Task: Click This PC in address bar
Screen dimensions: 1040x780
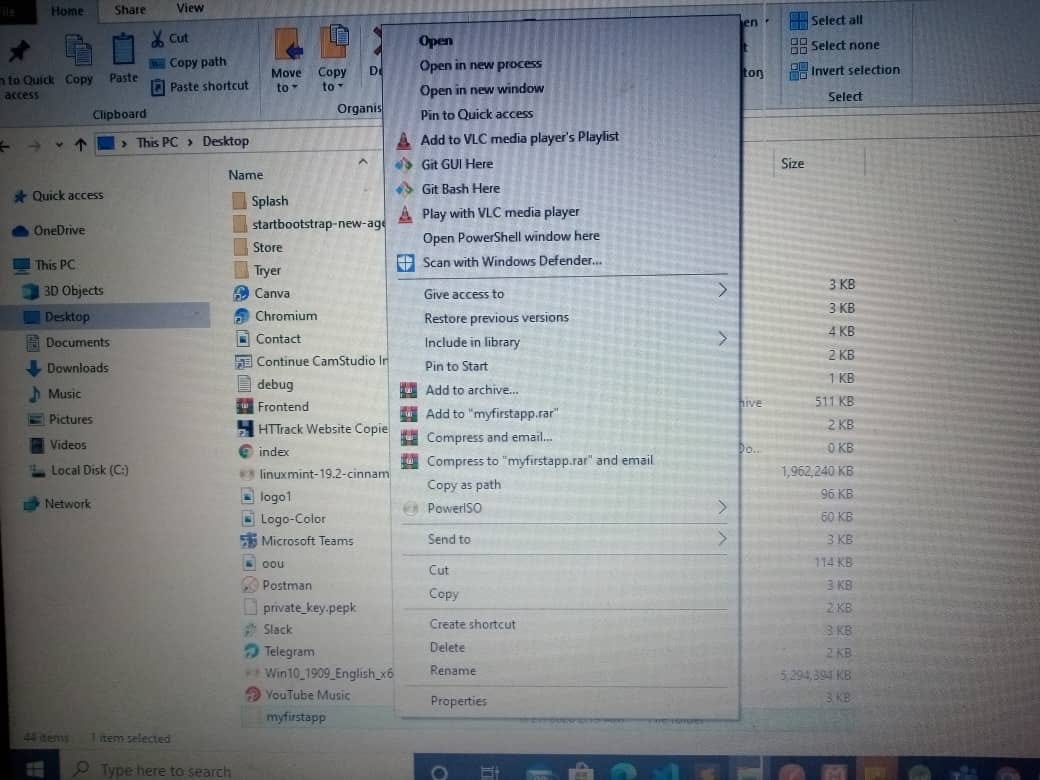Action: coord(157,143)
